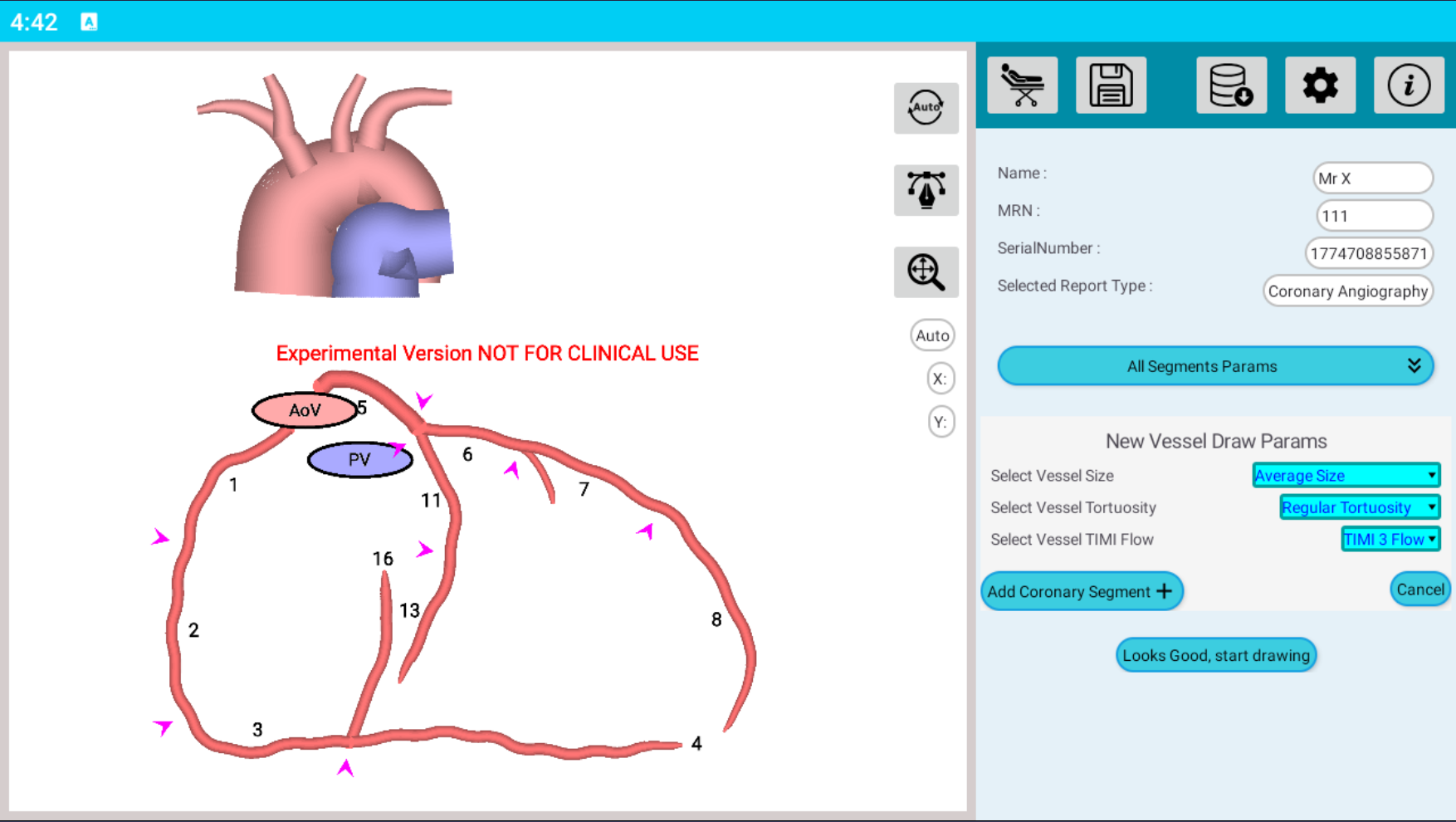The width and height of the screenshot is (1456, 822).
Task: Click the auto-rotate view icon
Action: click(x=926, y=108)
